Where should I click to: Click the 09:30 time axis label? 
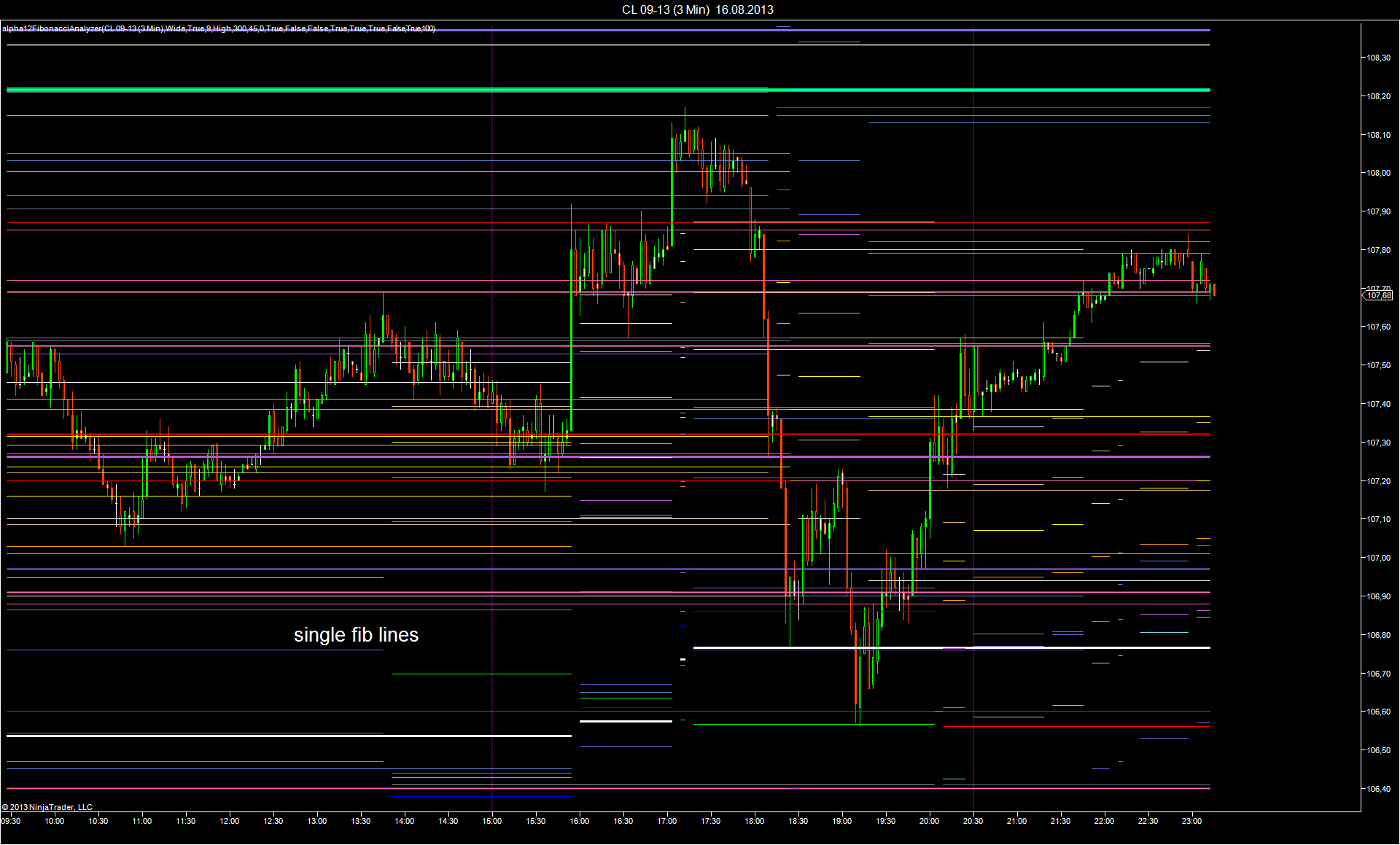point(11,821)
